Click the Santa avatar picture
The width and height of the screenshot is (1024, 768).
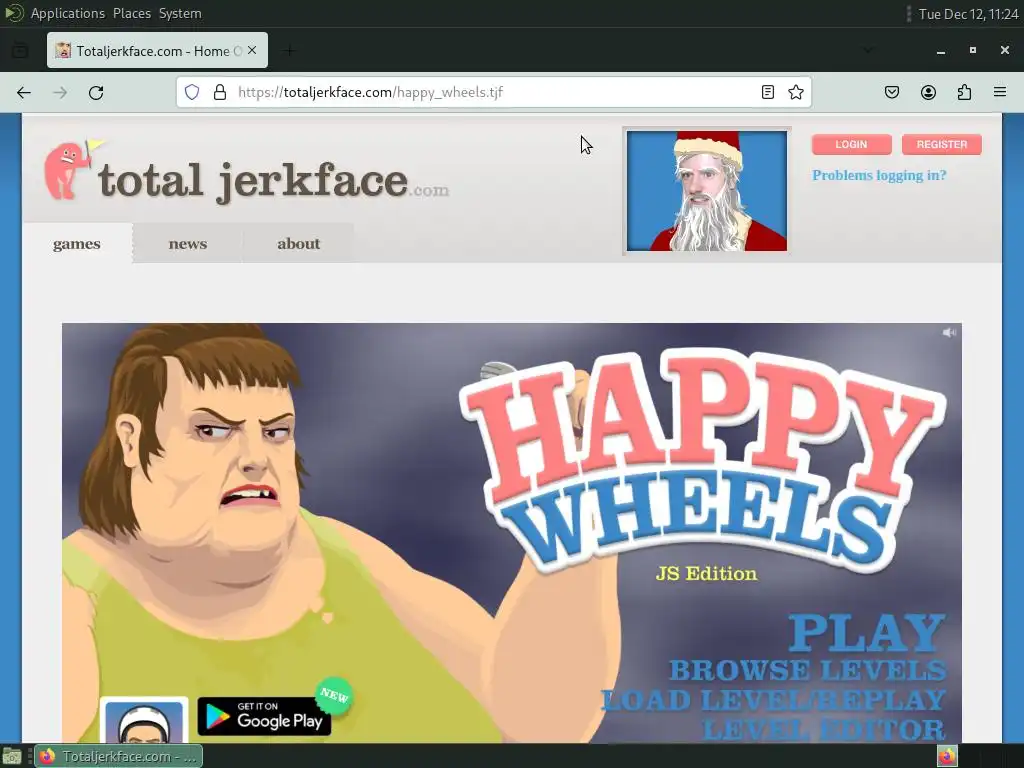[707, 191]
